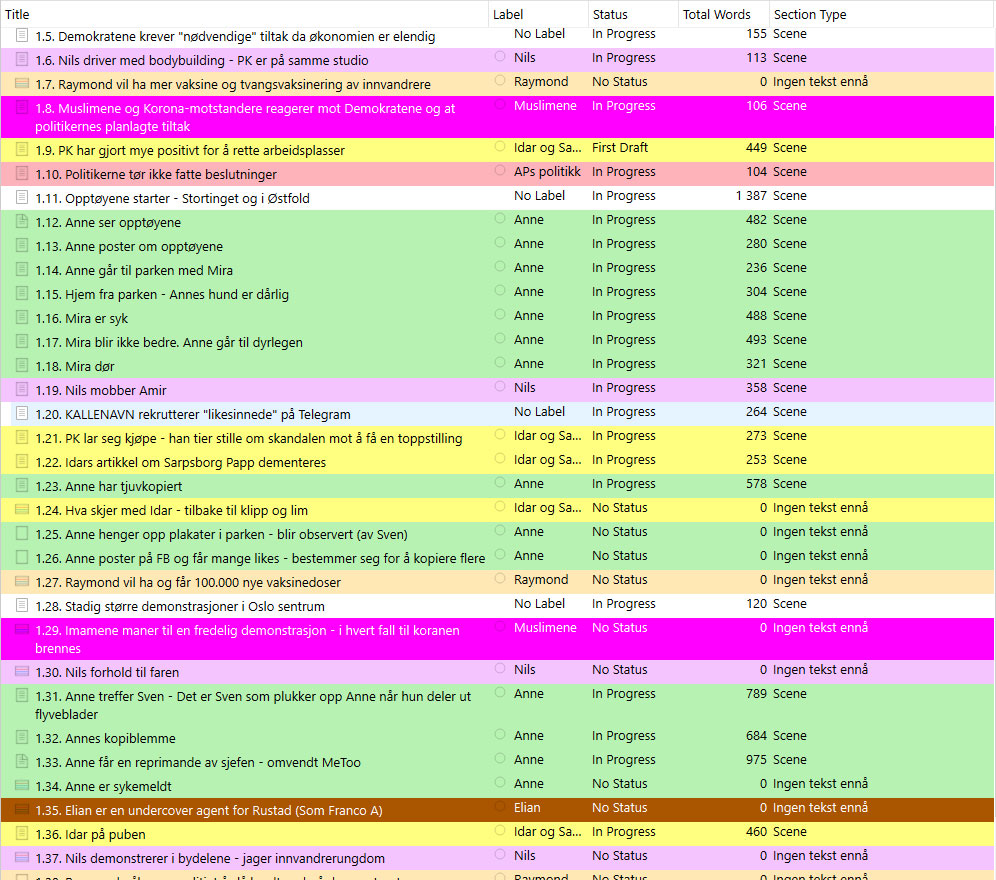Image resolution: width=996 pixels, height=880 pixels.
Task: Click the document icon for 1.16 Mira er syk
Action: [x=22, y=318]
